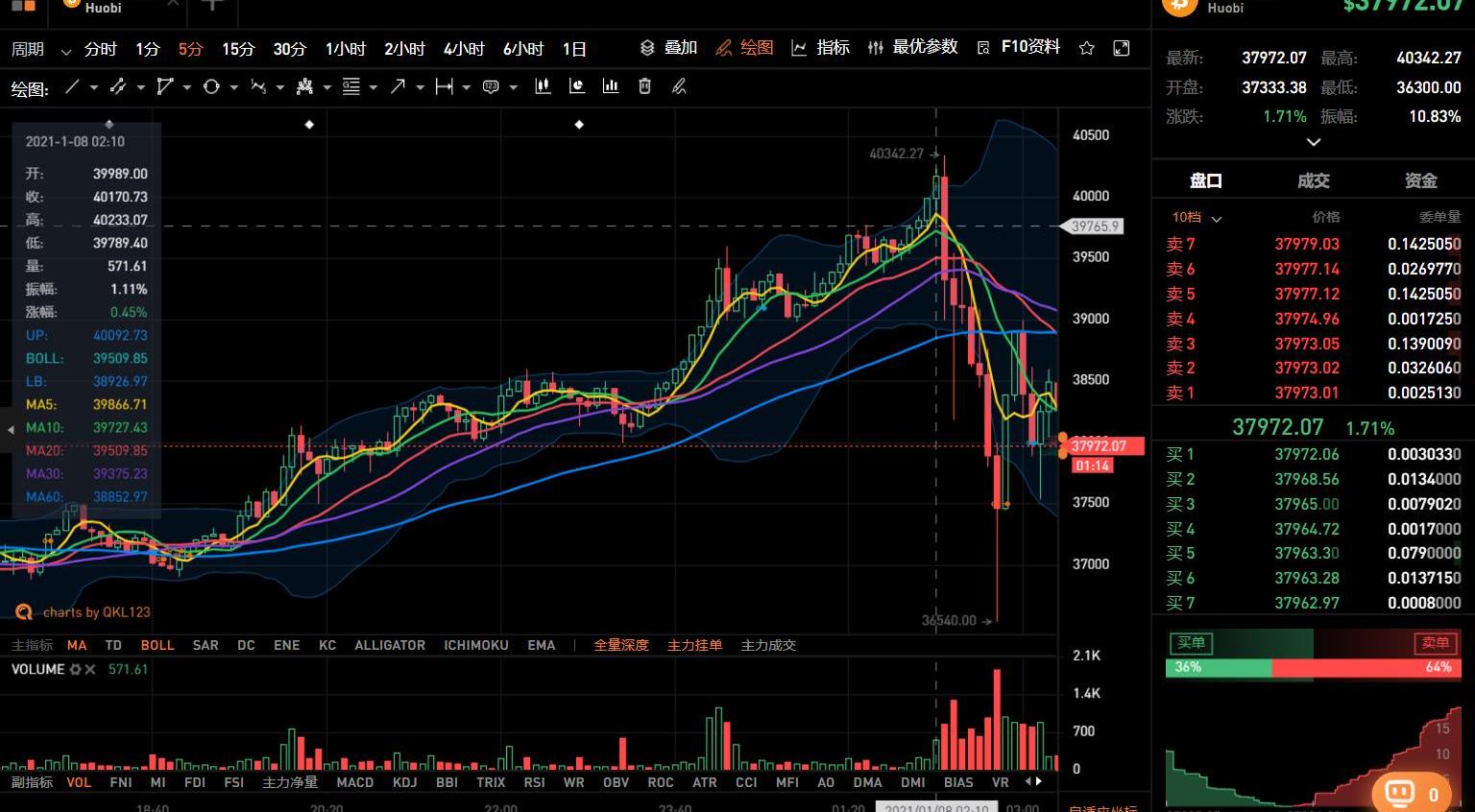Viewport: 1475px width, 812px height.
Task: Remove the VOLUME indicator with the X icon
Action: coord(90,669)
